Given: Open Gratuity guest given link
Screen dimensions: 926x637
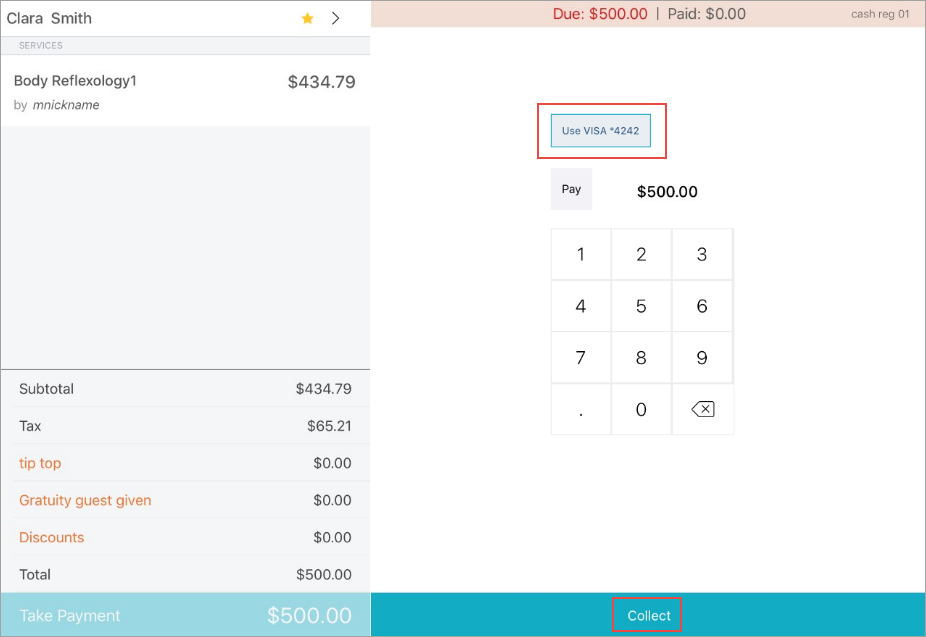Looking at the screenshot, I should (85, 501).
